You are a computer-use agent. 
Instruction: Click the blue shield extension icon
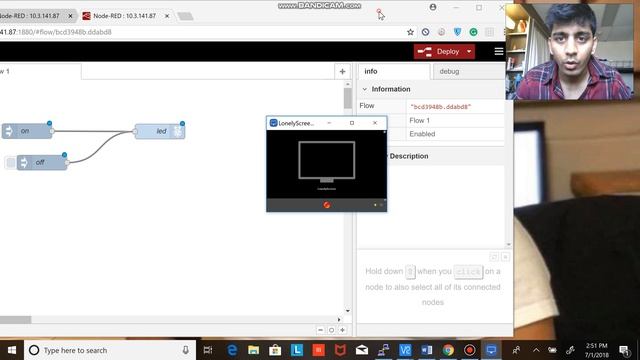pyautogui.click(x=457, y=32)
